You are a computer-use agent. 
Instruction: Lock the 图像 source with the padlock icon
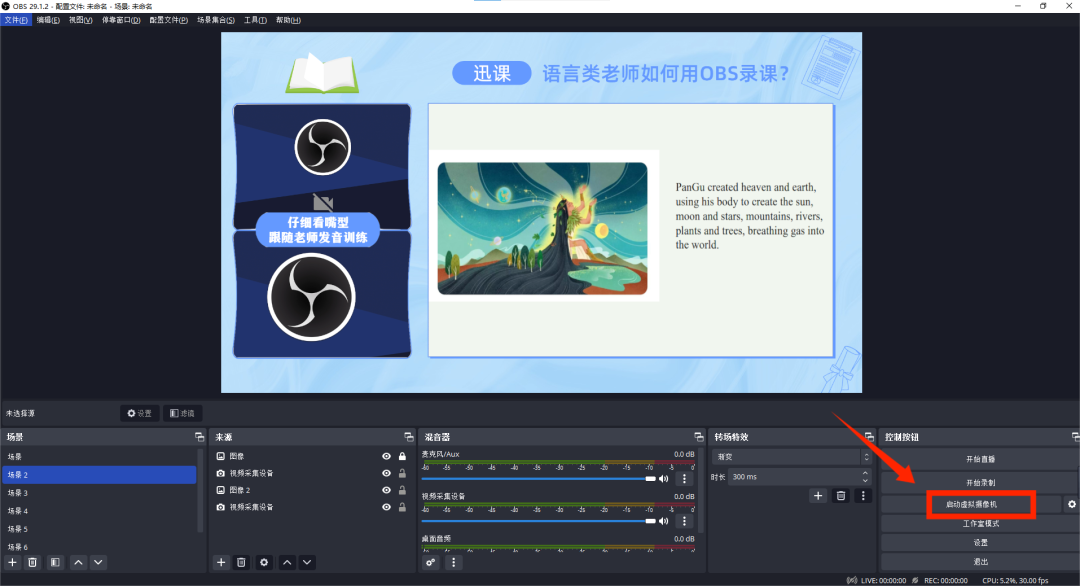tap(400, 456)
